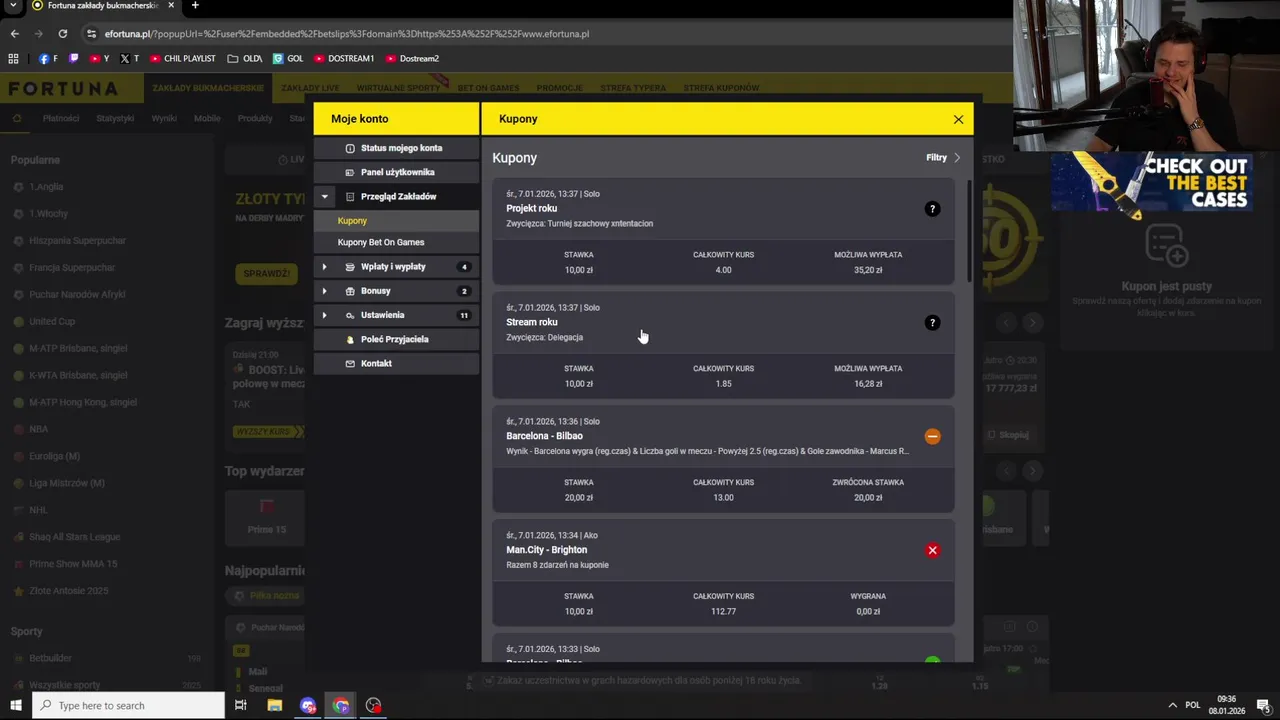
Task: Click the Chrome taskbar icon
Action: tap(341, 705)
